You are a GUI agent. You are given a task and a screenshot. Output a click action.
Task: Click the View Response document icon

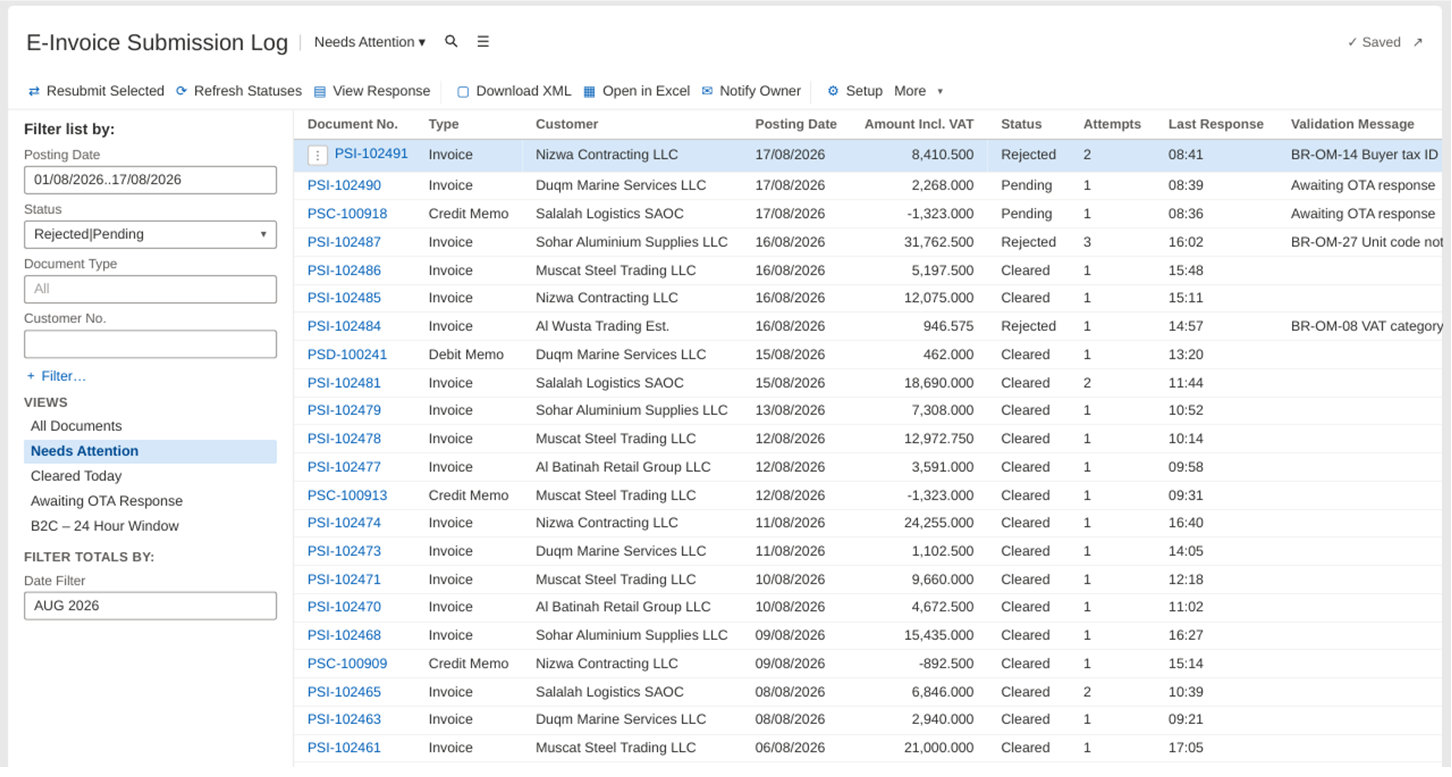320,91
